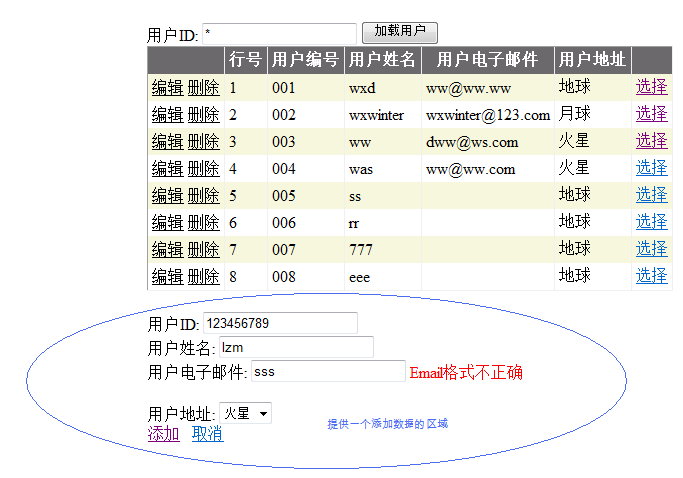The image size is (683, 478).
Task: Delete the row for user 006
Action: pyautogui.click(x=204, y=223)
